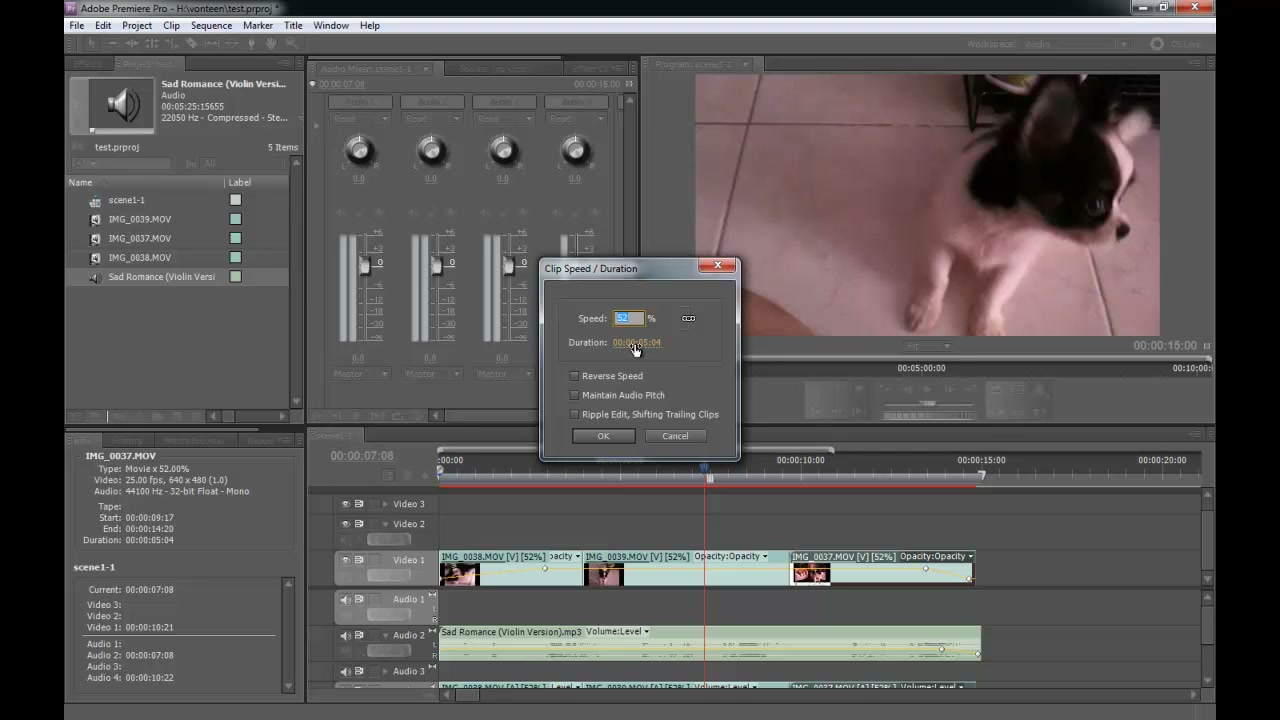The image size is (1280, 720).
Task: Select the Rate Stretch tool
Action: (x=172, y=44)
